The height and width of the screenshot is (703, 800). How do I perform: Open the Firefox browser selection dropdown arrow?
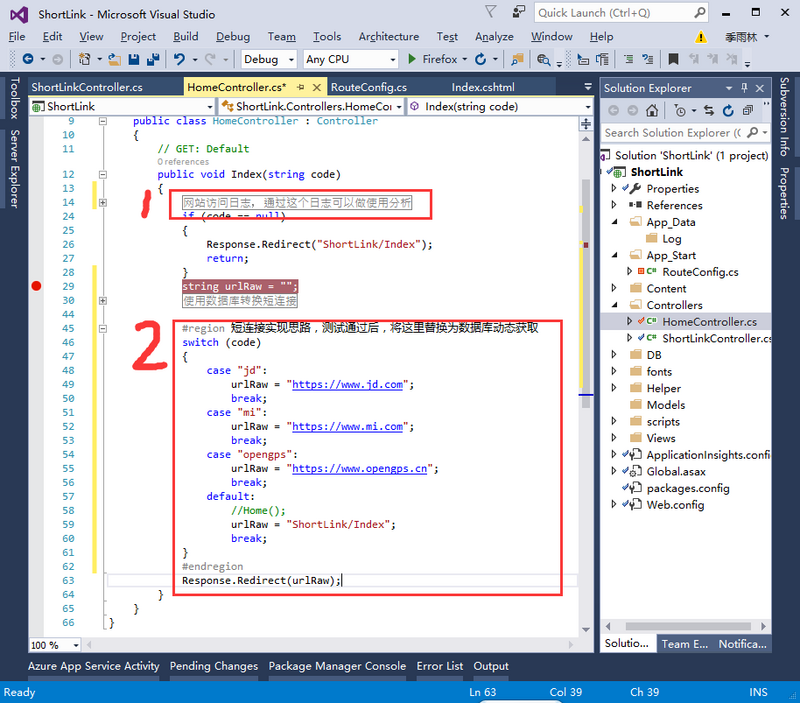coord(465,59)
